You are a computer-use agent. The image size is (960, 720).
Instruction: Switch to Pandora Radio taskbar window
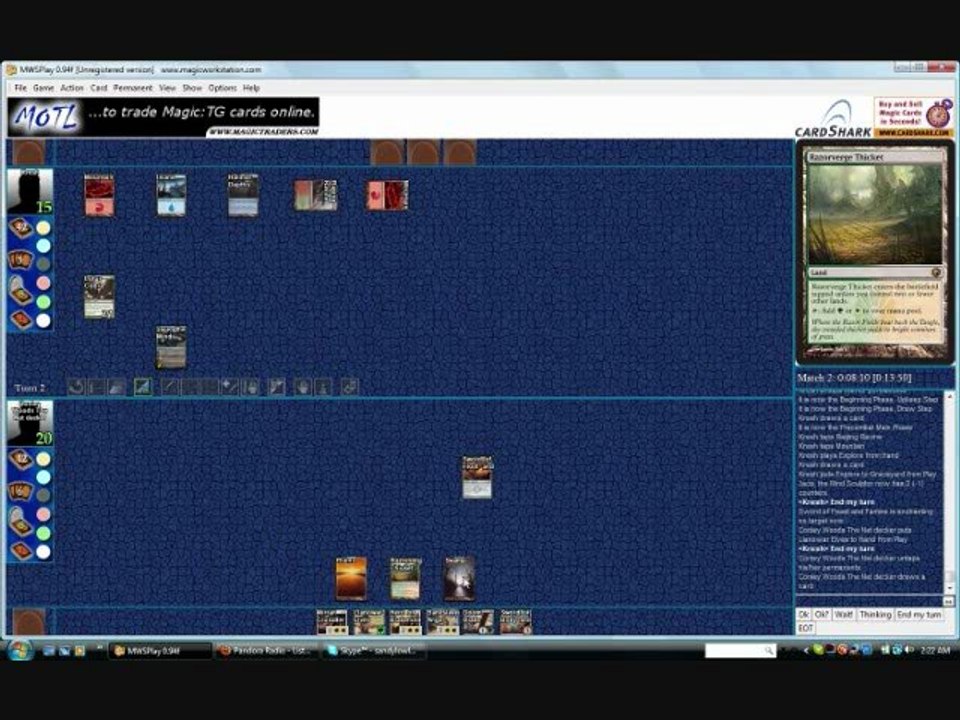click(x=267, y=651)
